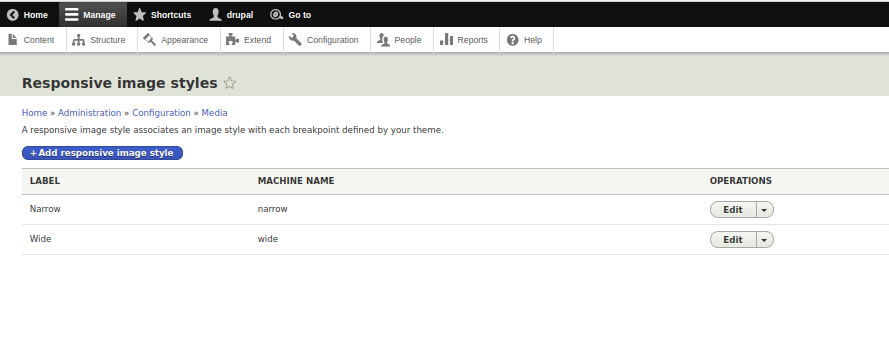Click the Wide label cell
The height and width of the screenshot is (360, 889).
(x=41, y=239)
